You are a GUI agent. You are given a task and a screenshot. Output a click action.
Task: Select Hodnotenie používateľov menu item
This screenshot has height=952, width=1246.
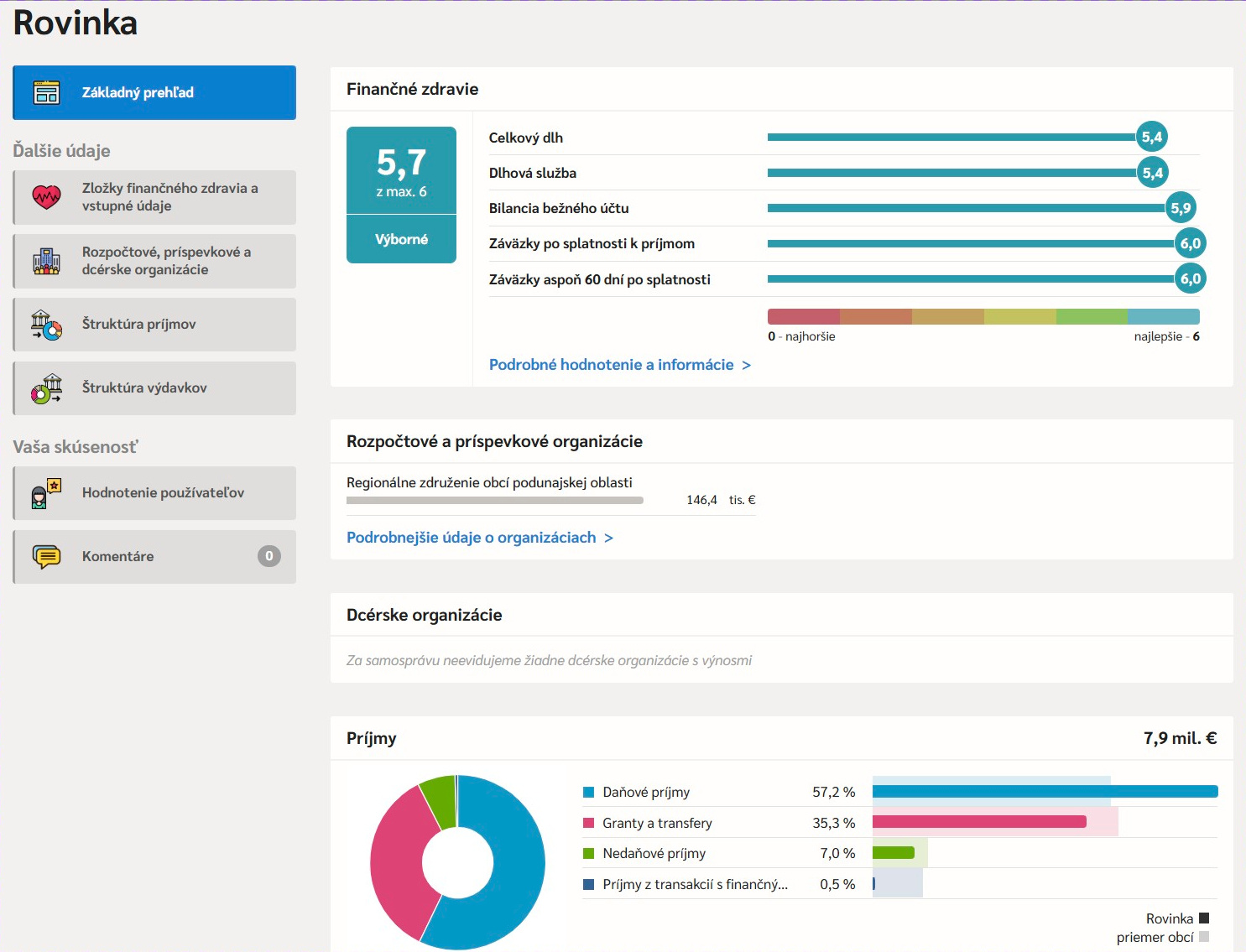(163, 493)
